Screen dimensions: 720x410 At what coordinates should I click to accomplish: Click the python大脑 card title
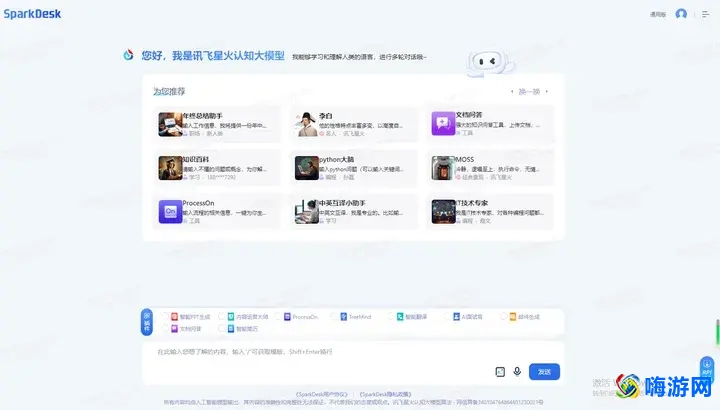pyautogui.click(x=337, y=159)
